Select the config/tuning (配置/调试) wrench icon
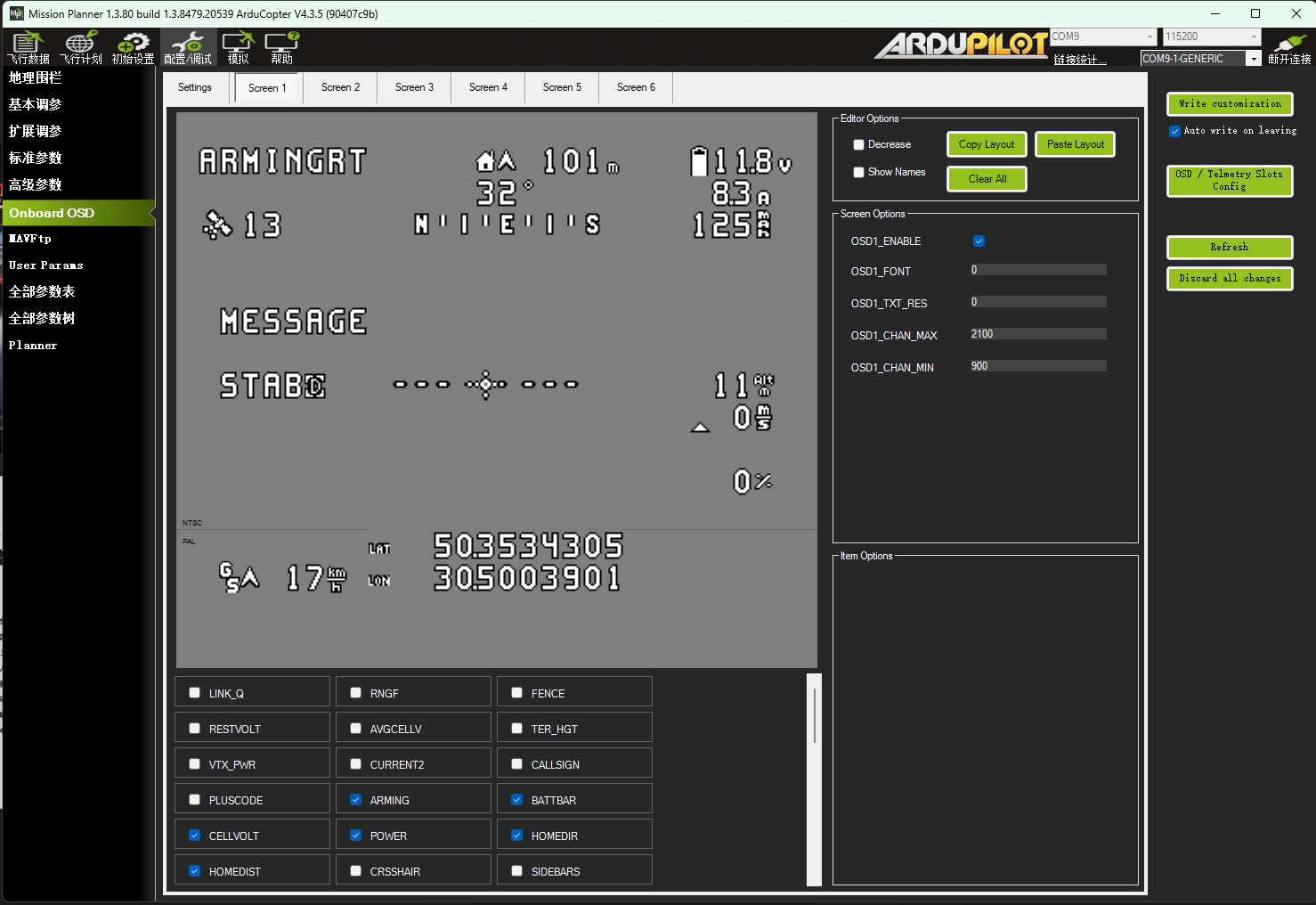 (x=188, y=46)
